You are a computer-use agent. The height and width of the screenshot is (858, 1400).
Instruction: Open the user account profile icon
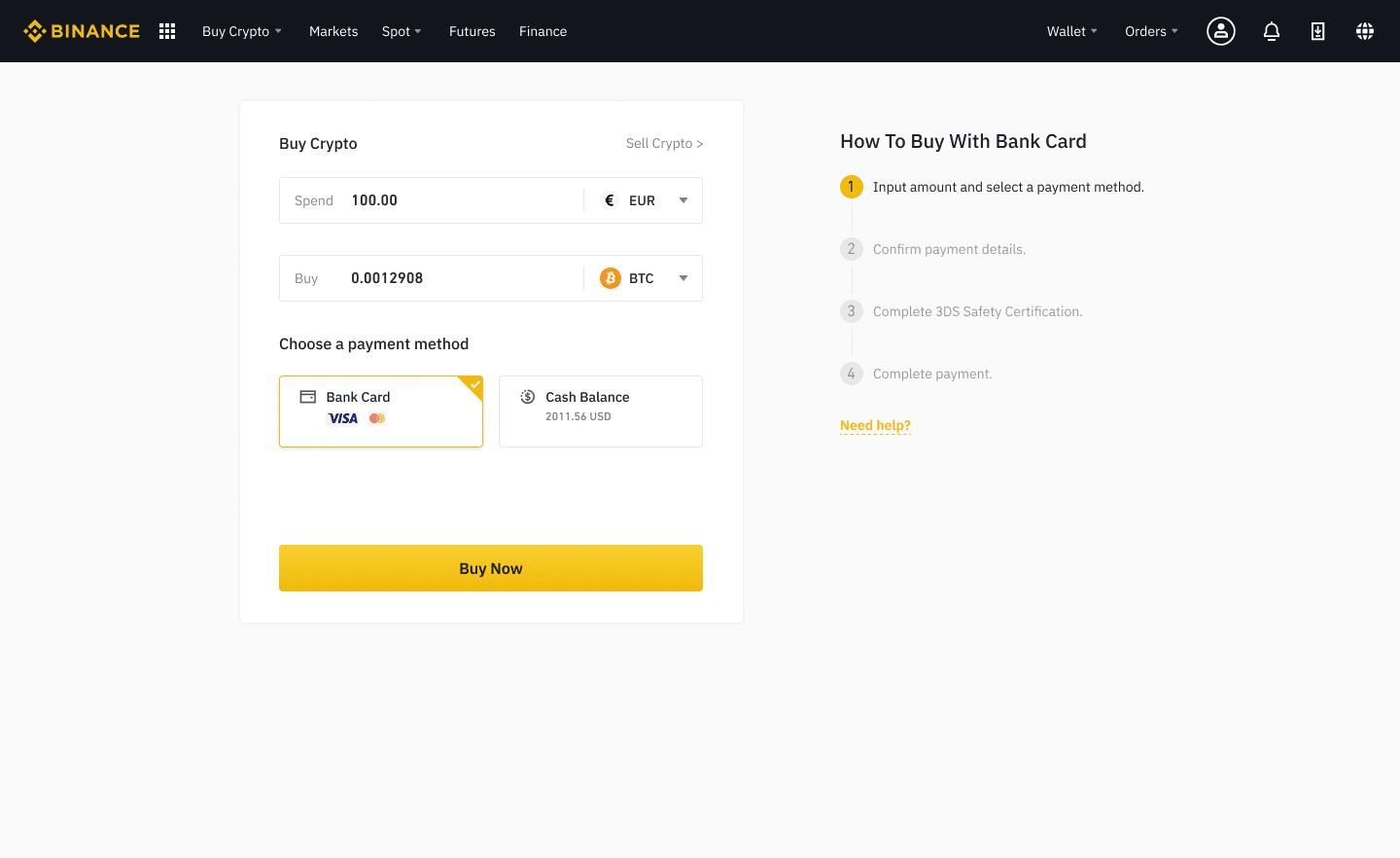pos(1221,31)
